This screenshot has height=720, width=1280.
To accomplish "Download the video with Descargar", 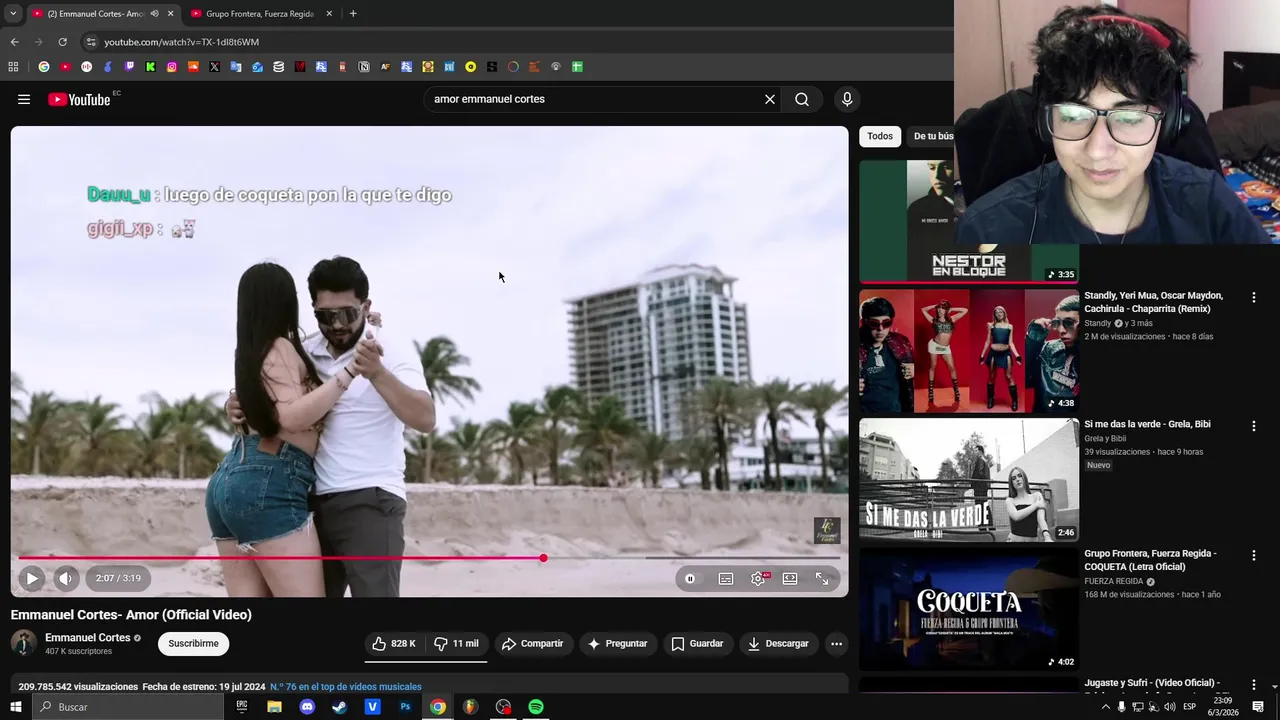I will (778, 643).
